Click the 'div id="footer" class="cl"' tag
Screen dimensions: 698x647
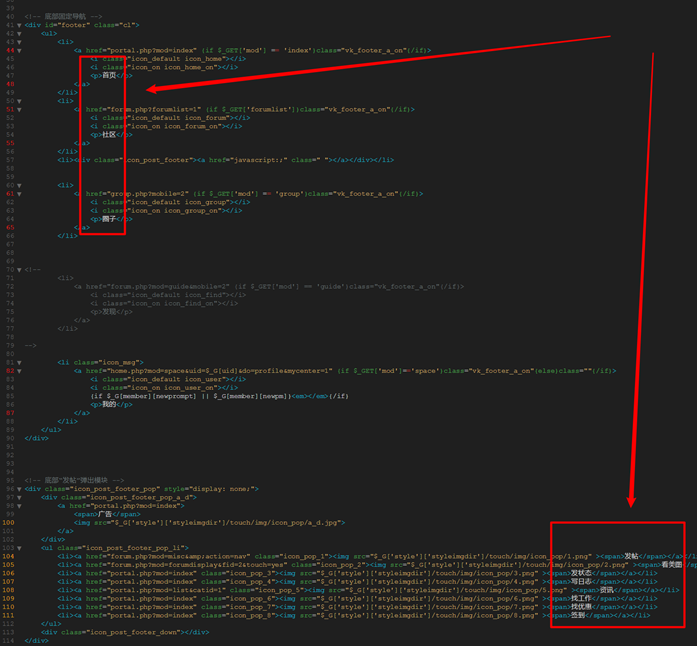click(82, 25)
